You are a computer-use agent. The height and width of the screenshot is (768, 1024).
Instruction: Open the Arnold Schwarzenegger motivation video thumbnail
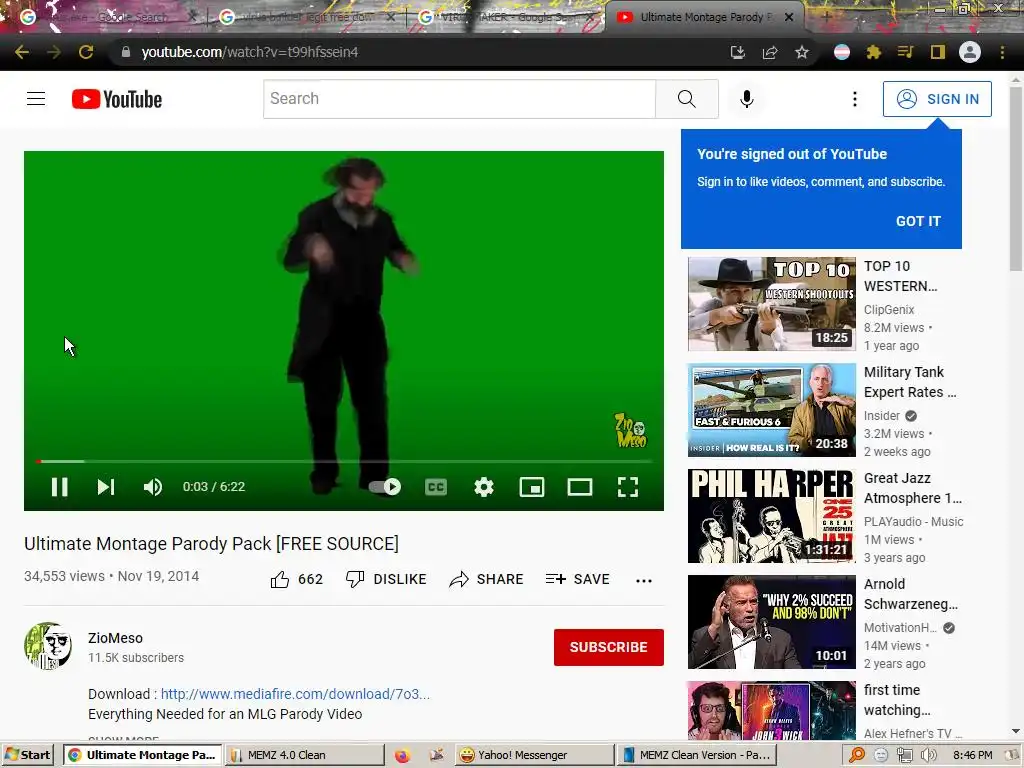point(771,622)
